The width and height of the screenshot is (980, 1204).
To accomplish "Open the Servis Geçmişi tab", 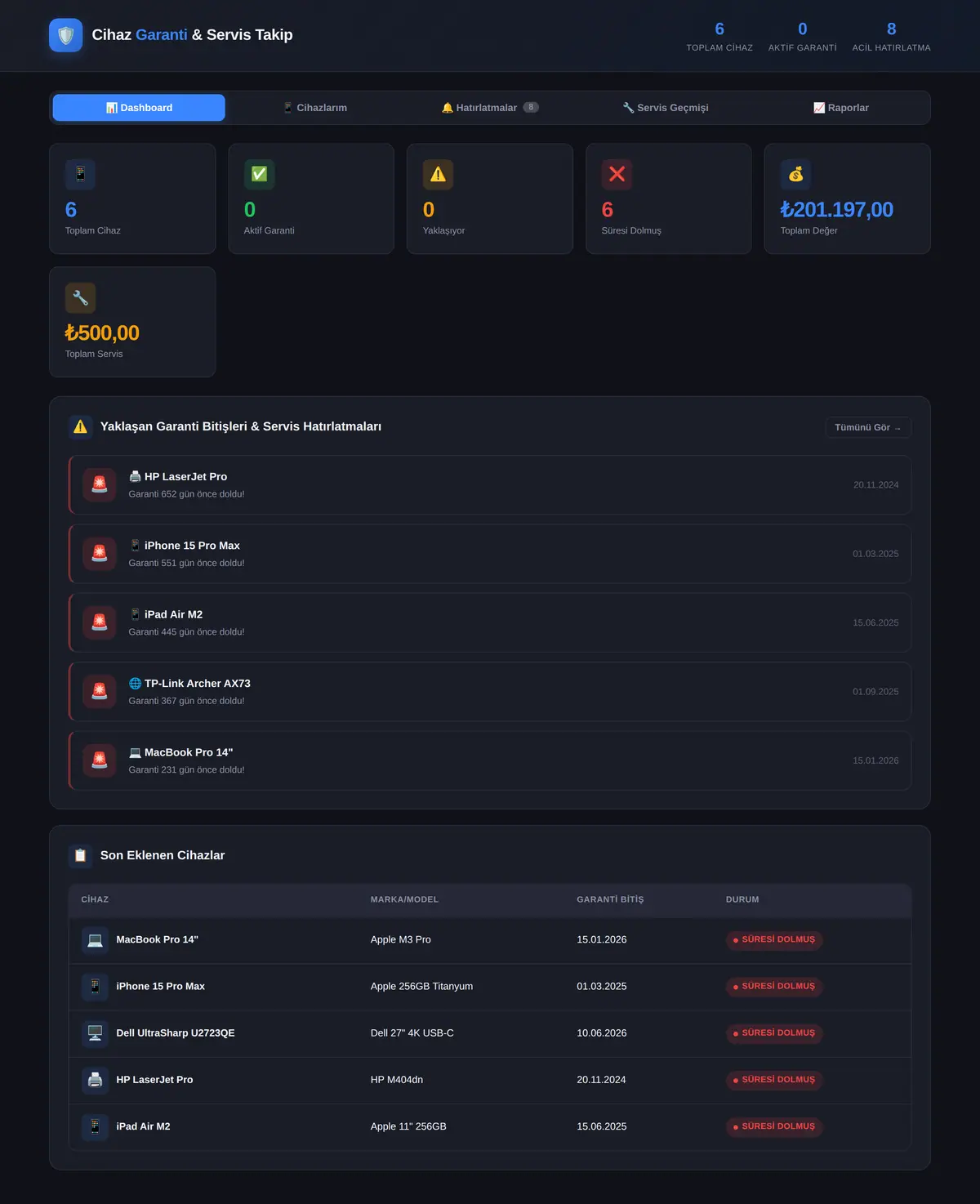I will click(x=666, y=108).
